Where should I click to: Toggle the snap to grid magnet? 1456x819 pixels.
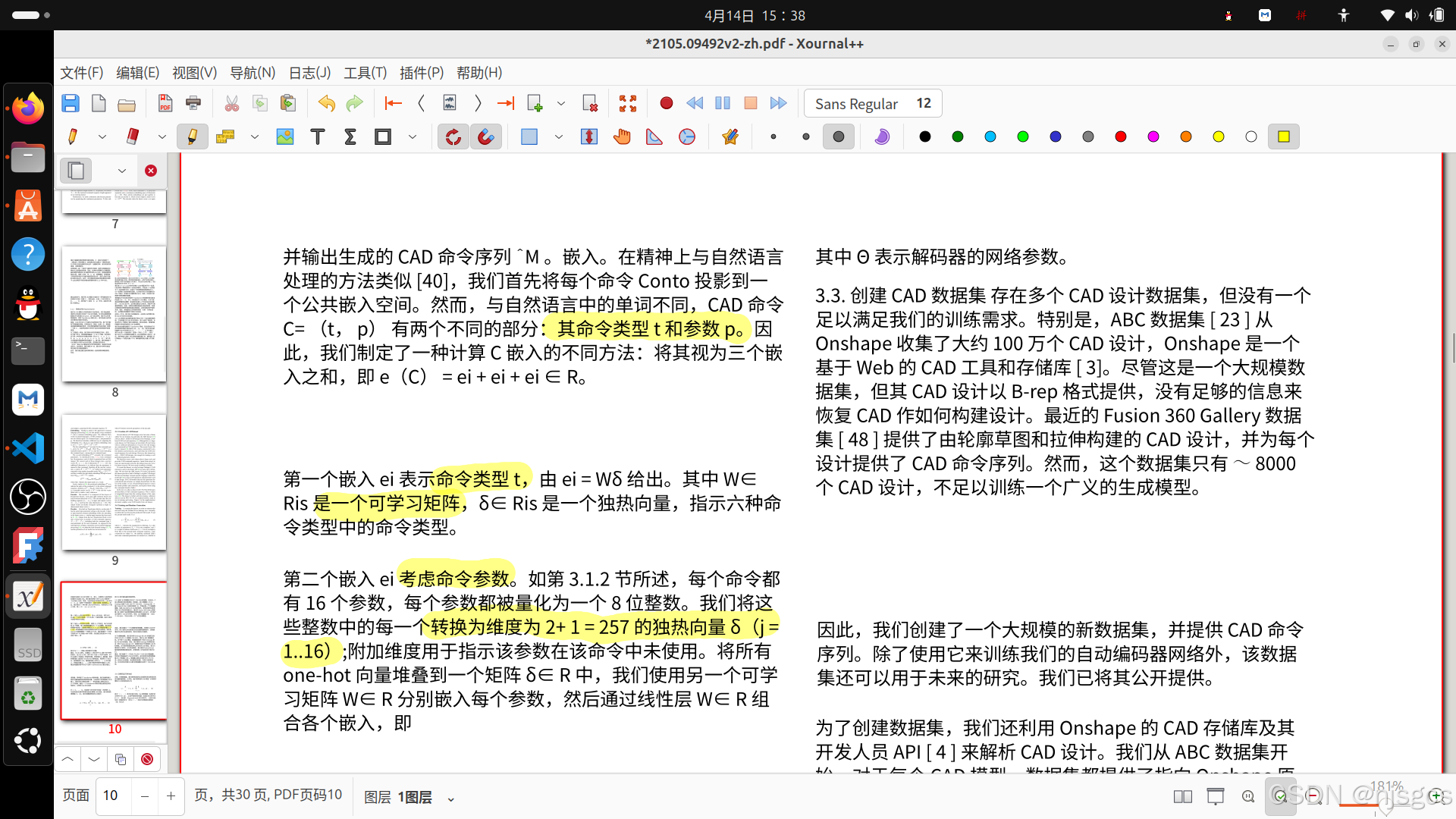tap(485, 136)
